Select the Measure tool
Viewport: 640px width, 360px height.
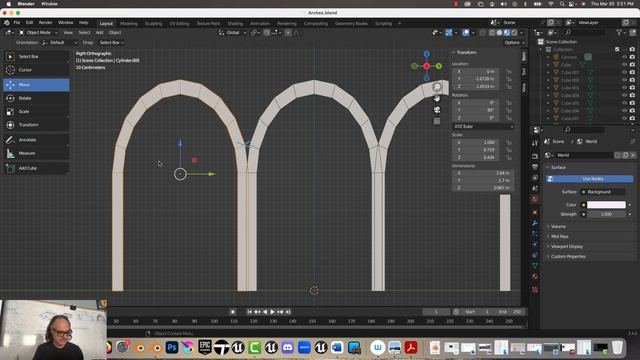click(36, 153)
